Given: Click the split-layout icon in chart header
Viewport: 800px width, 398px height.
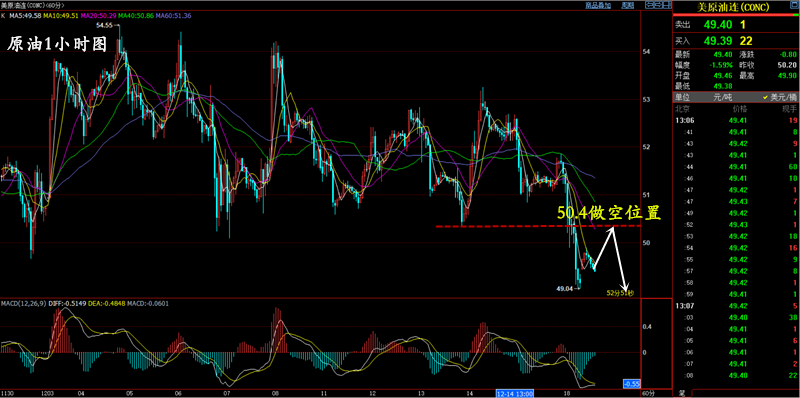Looking at the screenshot, I should pos(667,5).
